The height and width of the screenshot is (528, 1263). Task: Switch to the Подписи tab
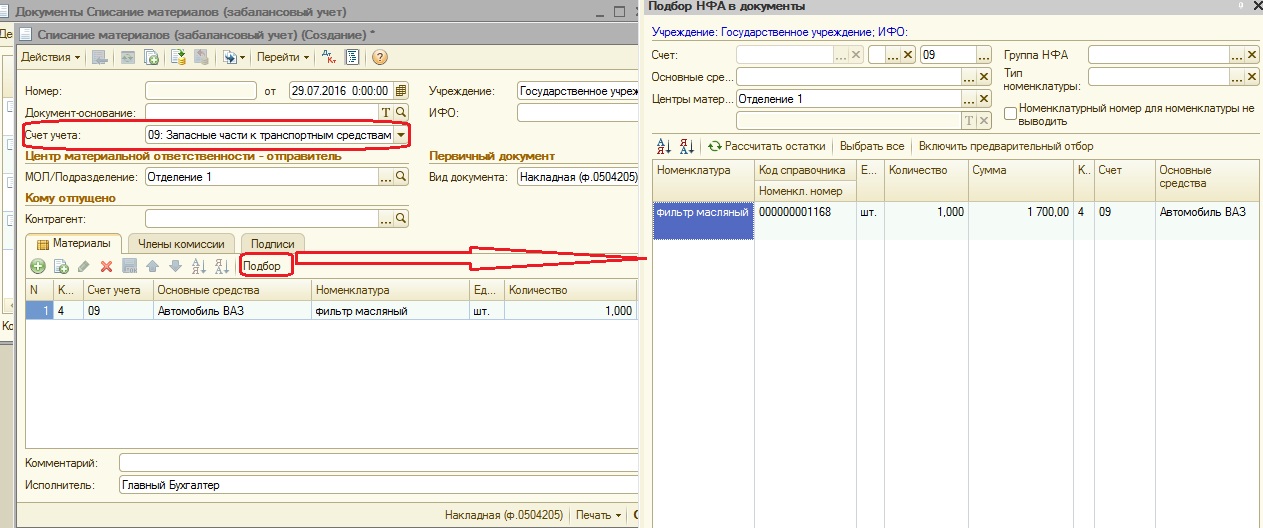[x=272, y=243]
